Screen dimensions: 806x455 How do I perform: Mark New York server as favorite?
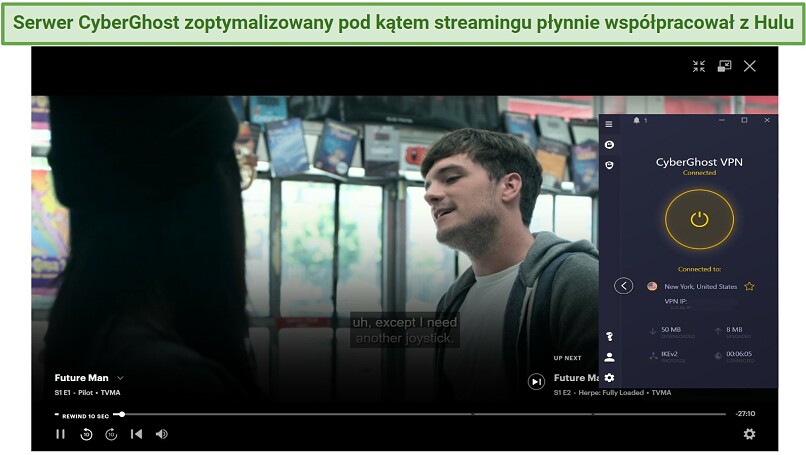point(749,286)
